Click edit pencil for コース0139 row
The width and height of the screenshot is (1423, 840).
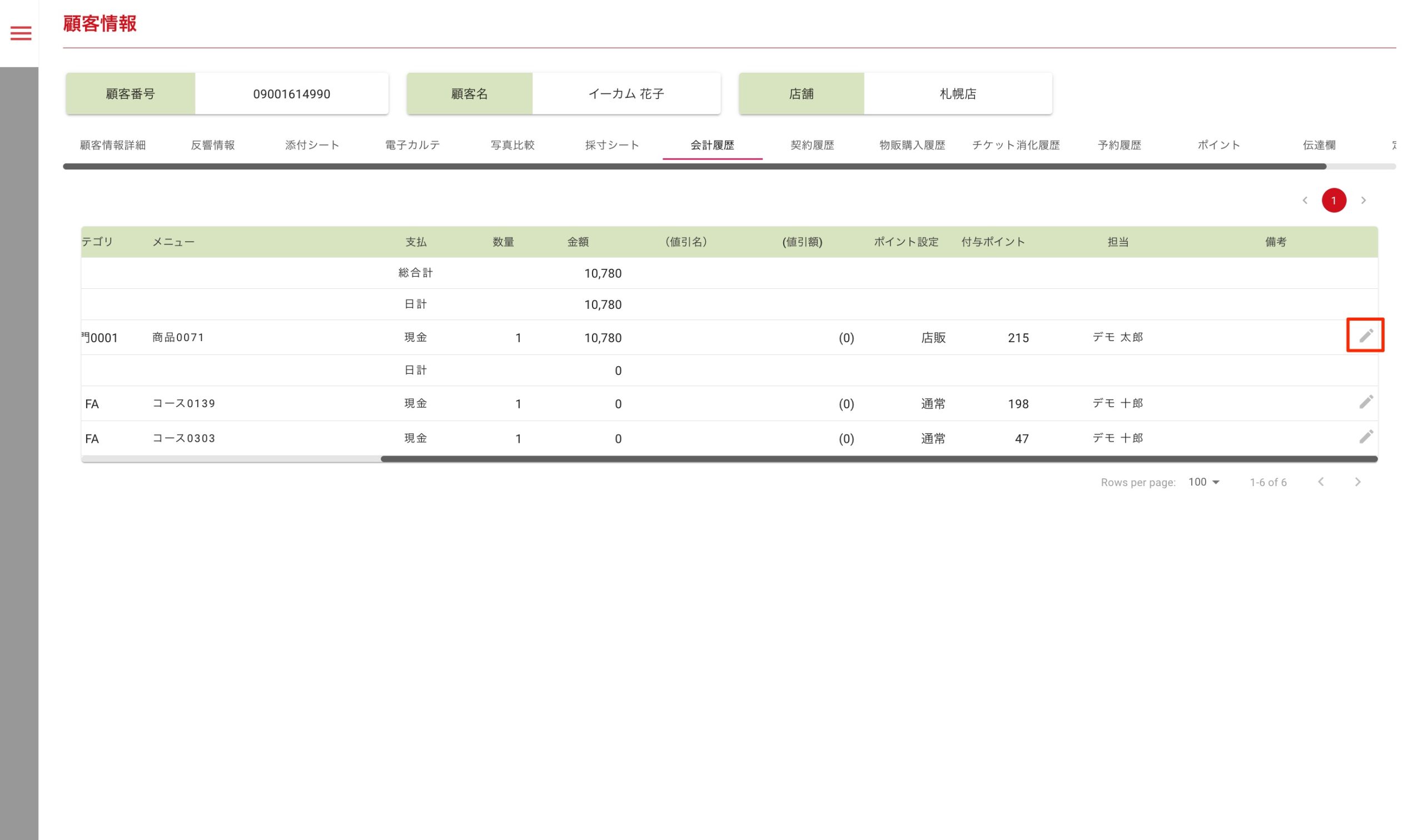click(1365, 402)
